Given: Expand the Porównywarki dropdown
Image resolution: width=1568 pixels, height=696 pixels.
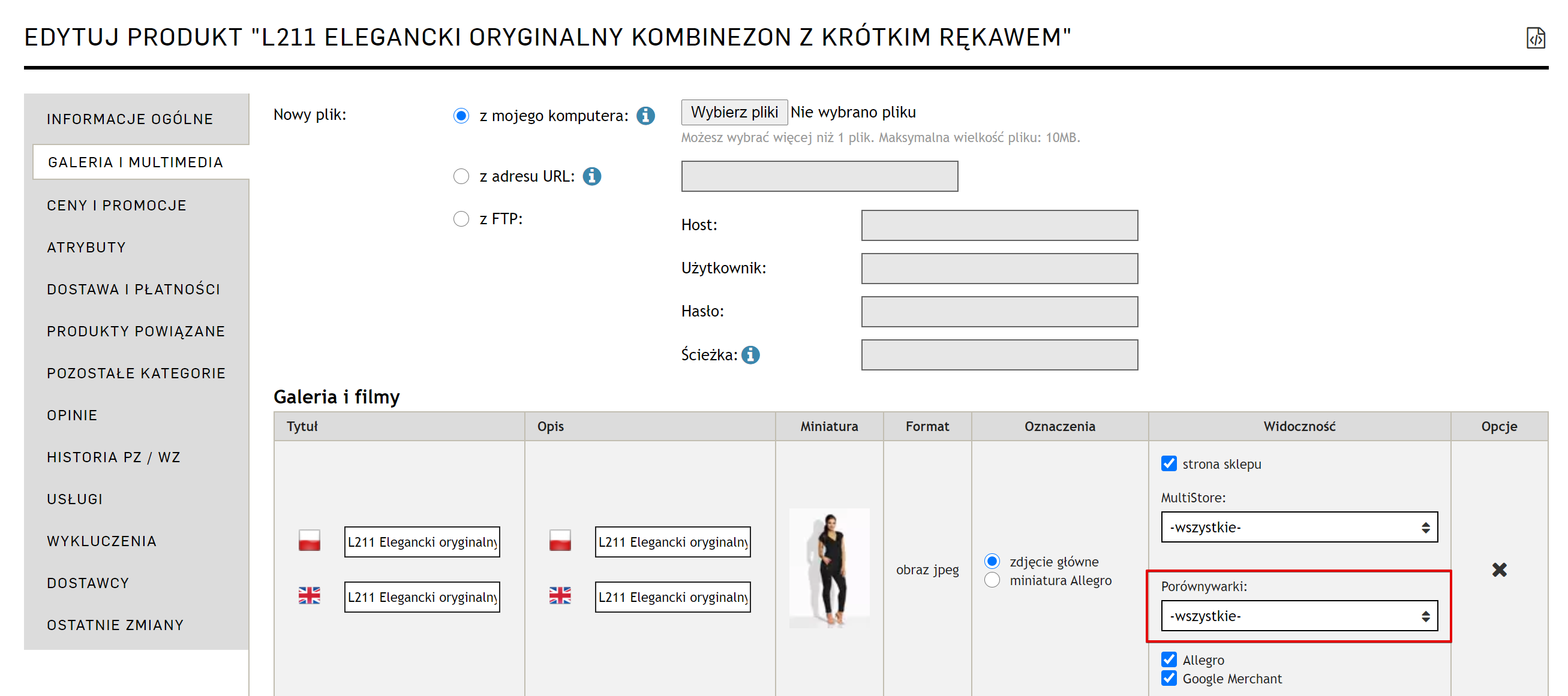Looking at the screenshot, I should pyautogui.click(x=1299, y=616).
